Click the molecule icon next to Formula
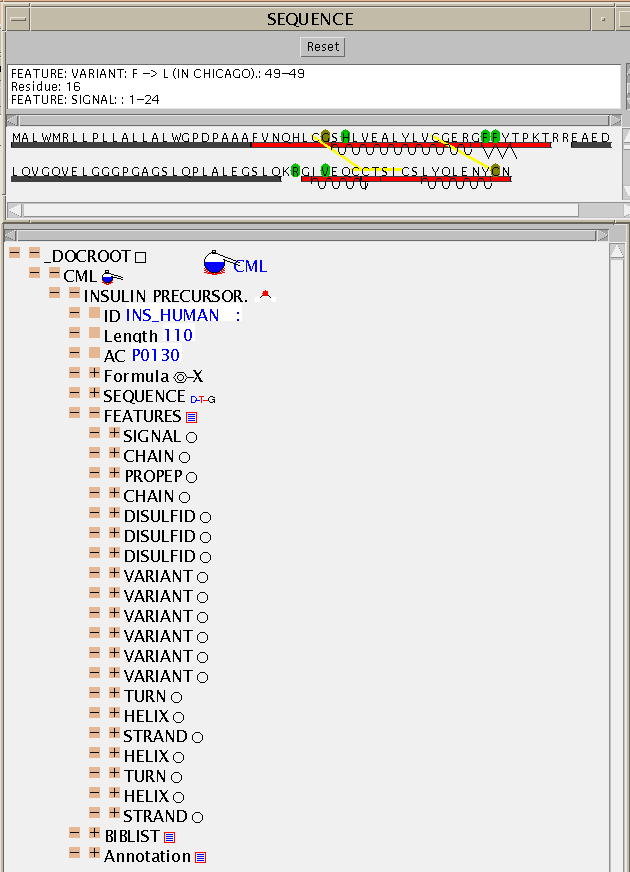 tap(188, 377)
